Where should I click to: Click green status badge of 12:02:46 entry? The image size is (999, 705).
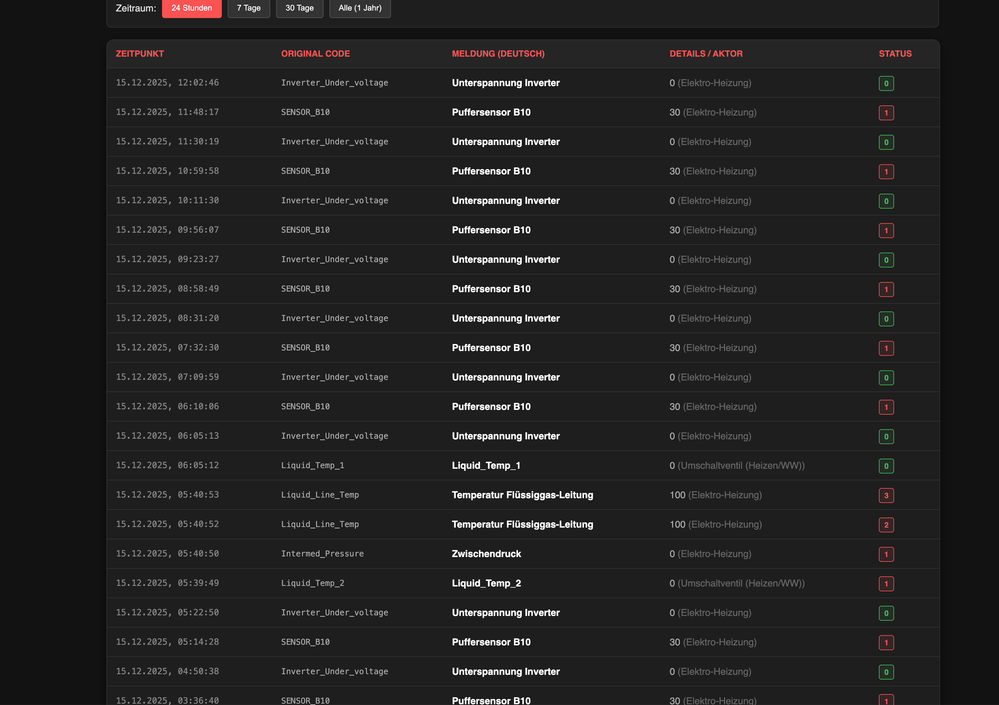pyautogui.click(x=886, y=84)
